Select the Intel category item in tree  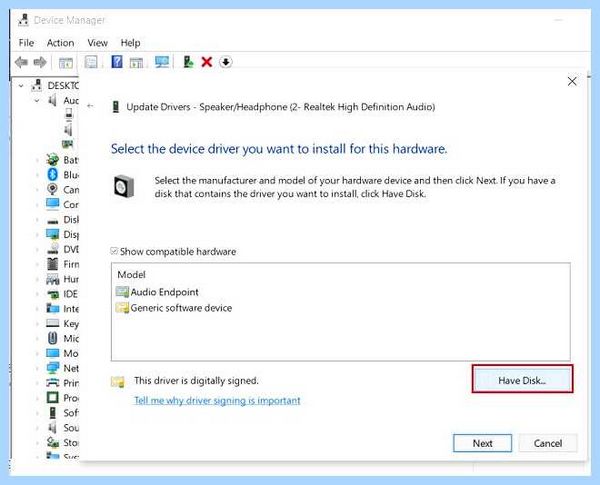point(62,308)
